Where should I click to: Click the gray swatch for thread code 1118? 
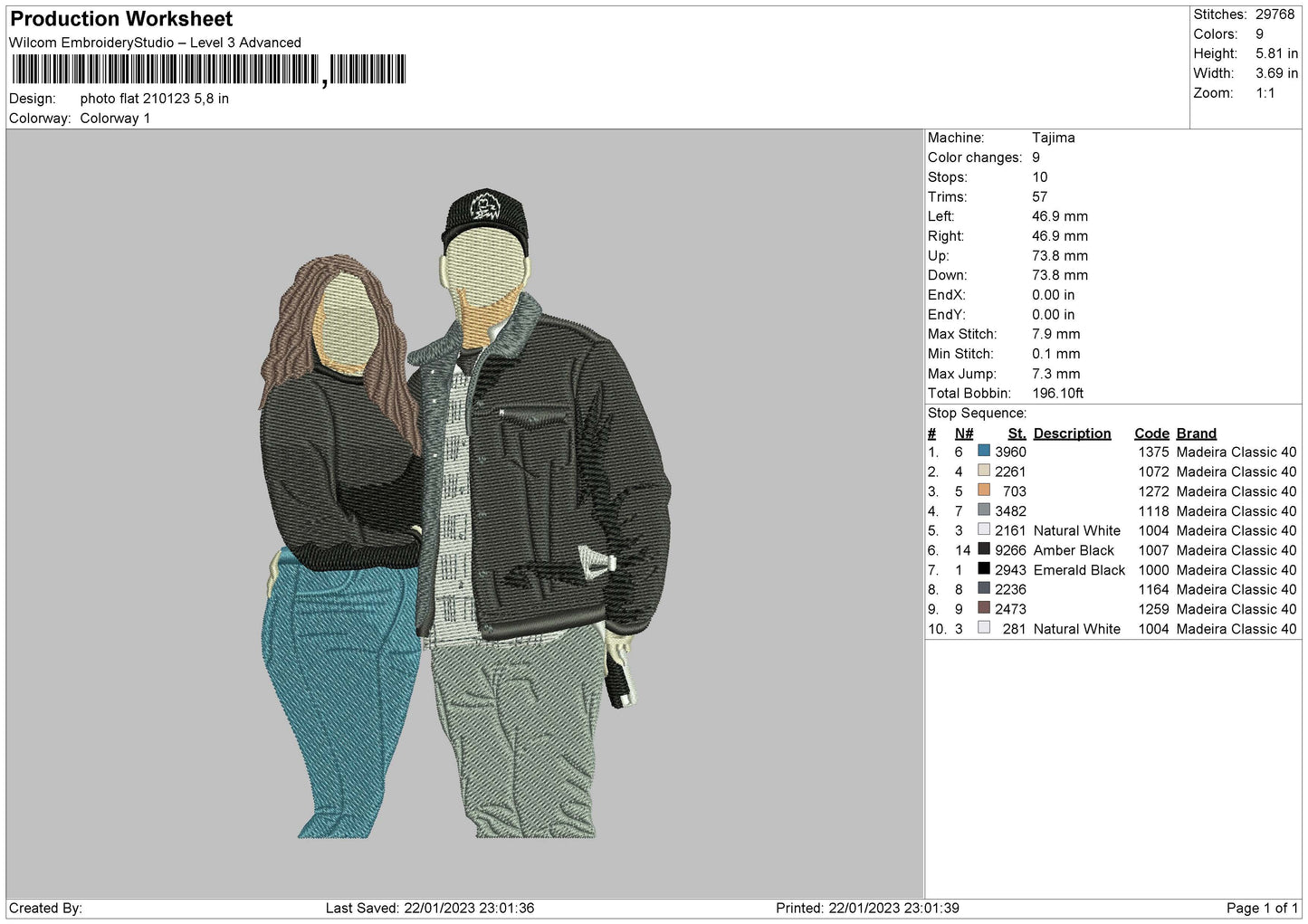click(984, 510)
